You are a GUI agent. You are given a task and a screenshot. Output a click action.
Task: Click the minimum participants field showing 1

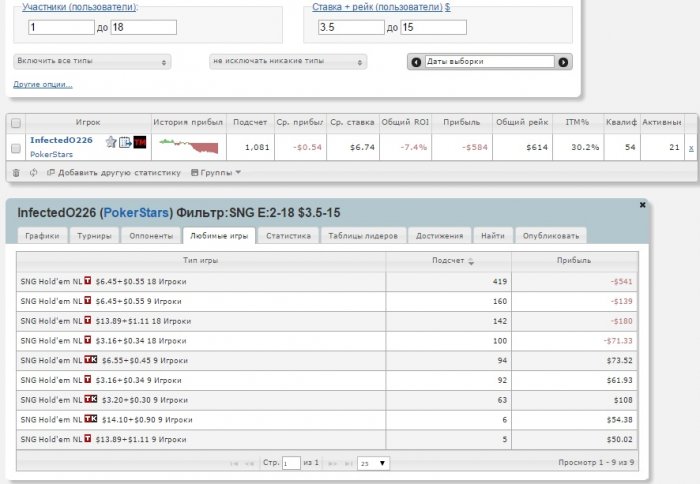(x=62, y=27)
